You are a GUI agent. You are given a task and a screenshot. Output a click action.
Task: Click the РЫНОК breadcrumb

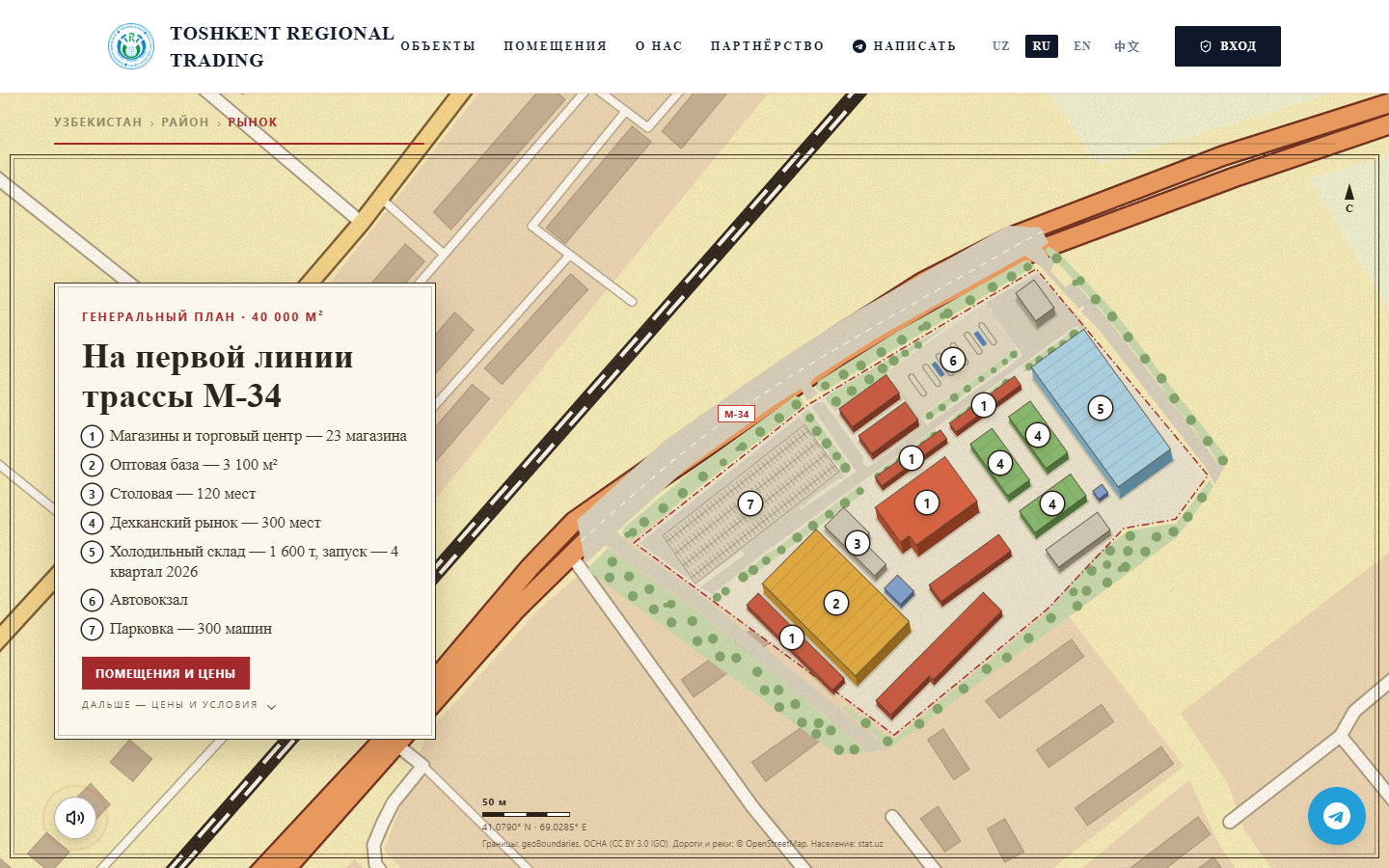[253, 122]
